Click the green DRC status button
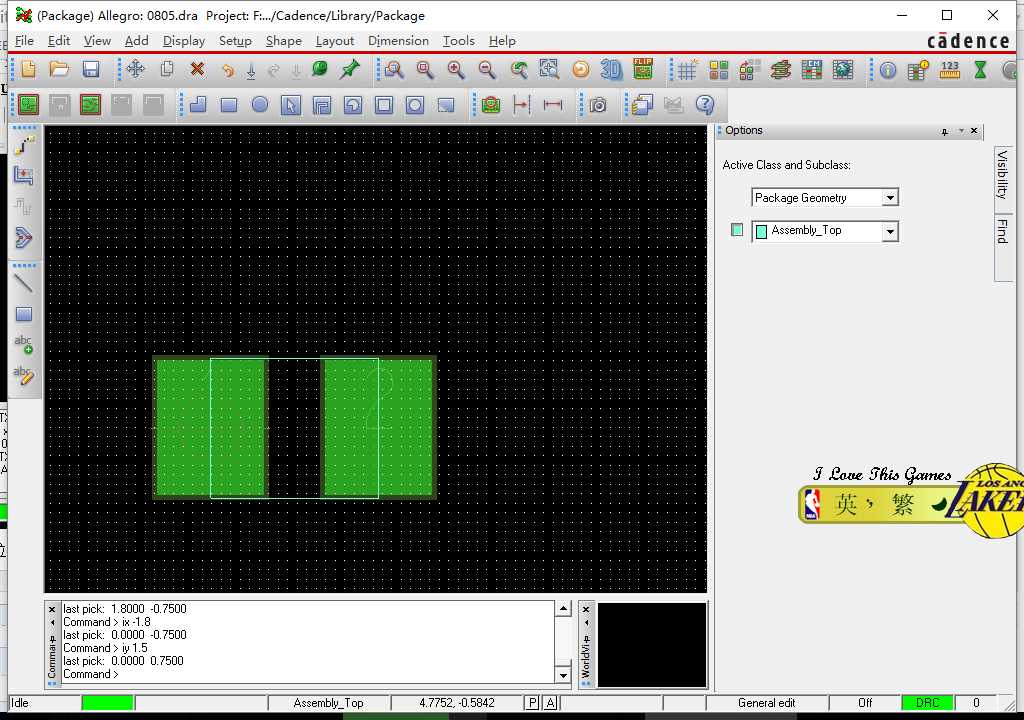 pos(927,703)
